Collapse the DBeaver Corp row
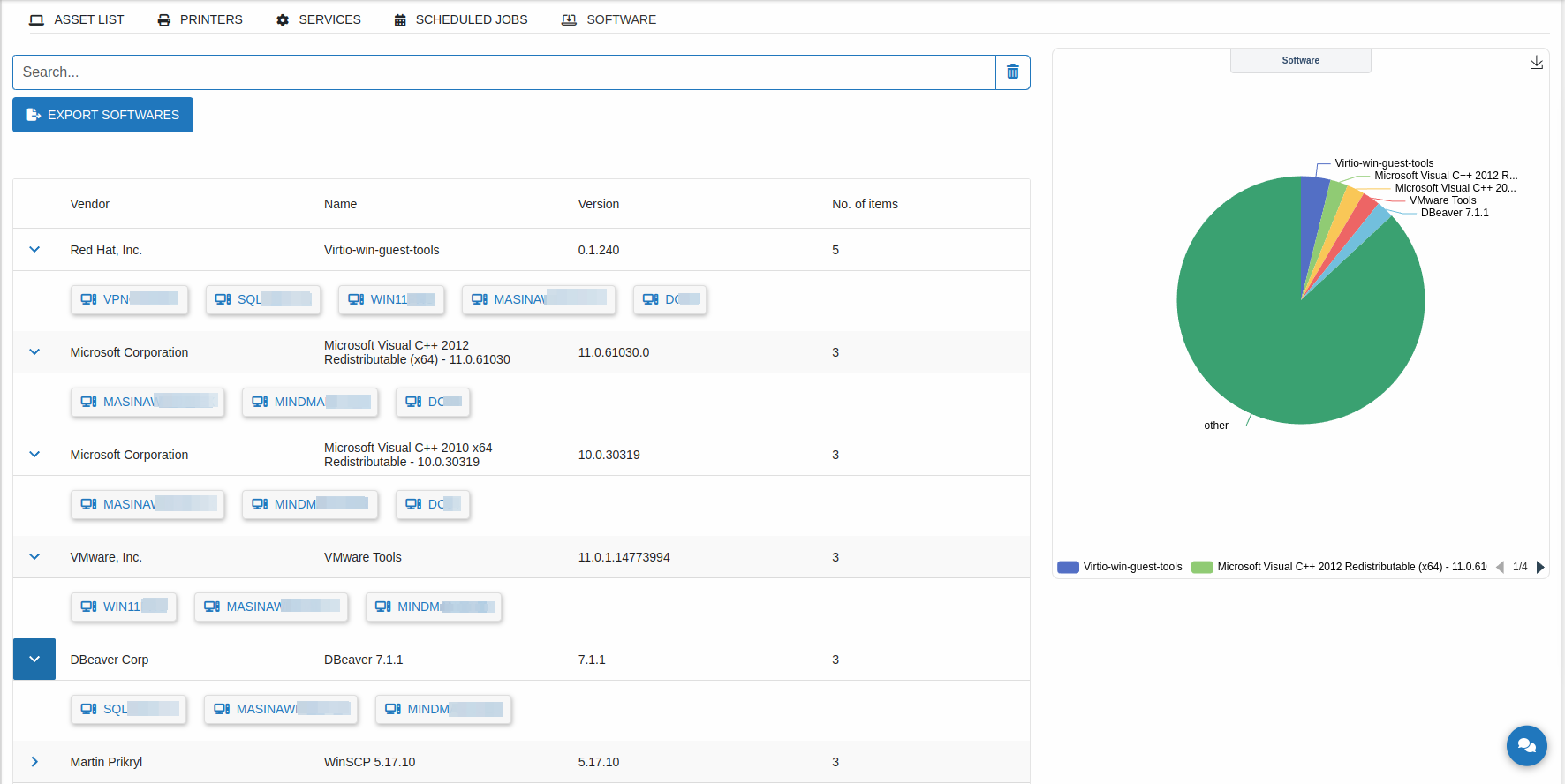 [x=34, y=660]
